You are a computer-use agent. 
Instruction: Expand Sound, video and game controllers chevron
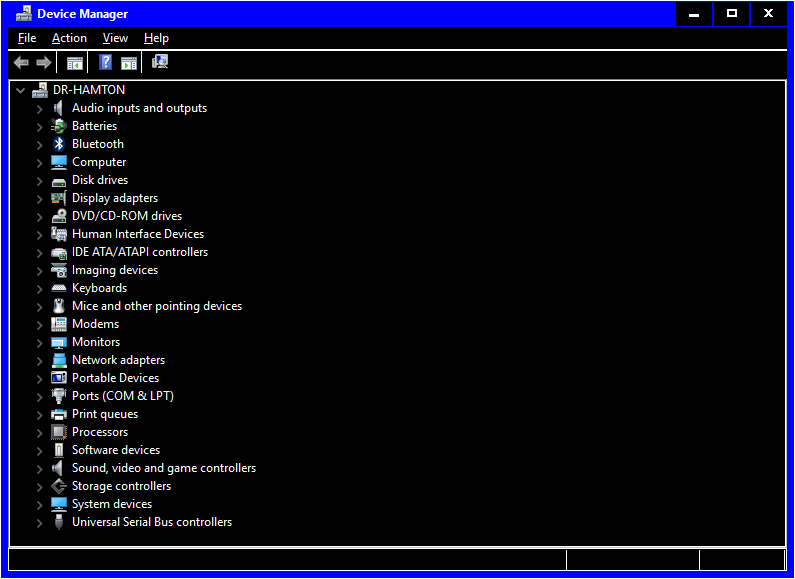pos(40,469)
